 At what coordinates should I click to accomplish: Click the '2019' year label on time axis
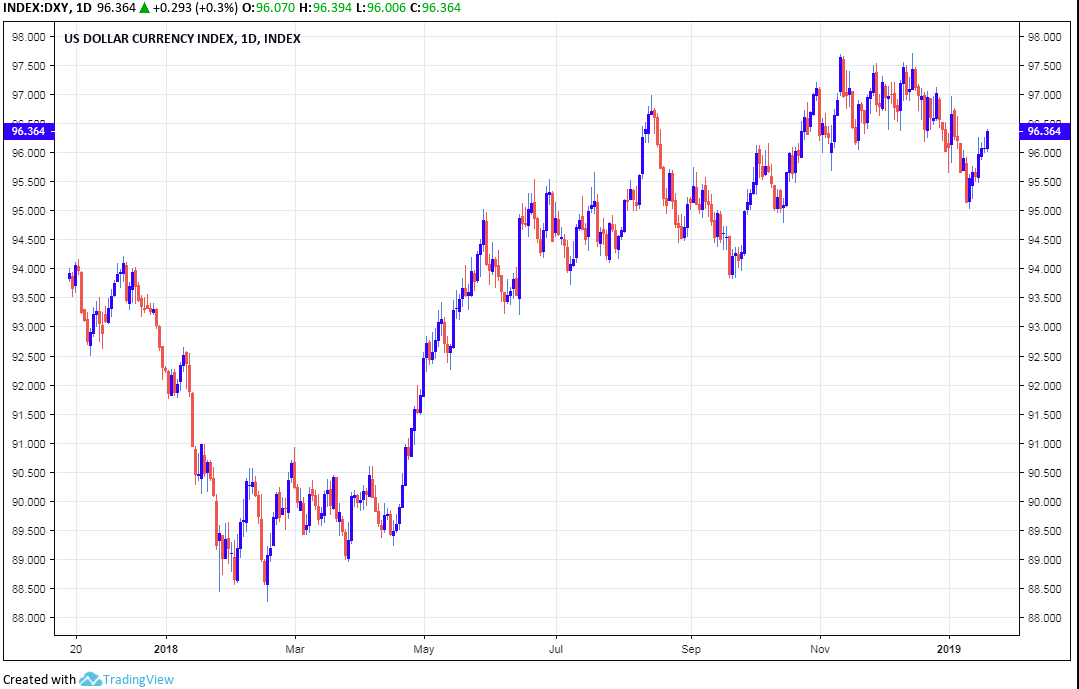point(949,647)
